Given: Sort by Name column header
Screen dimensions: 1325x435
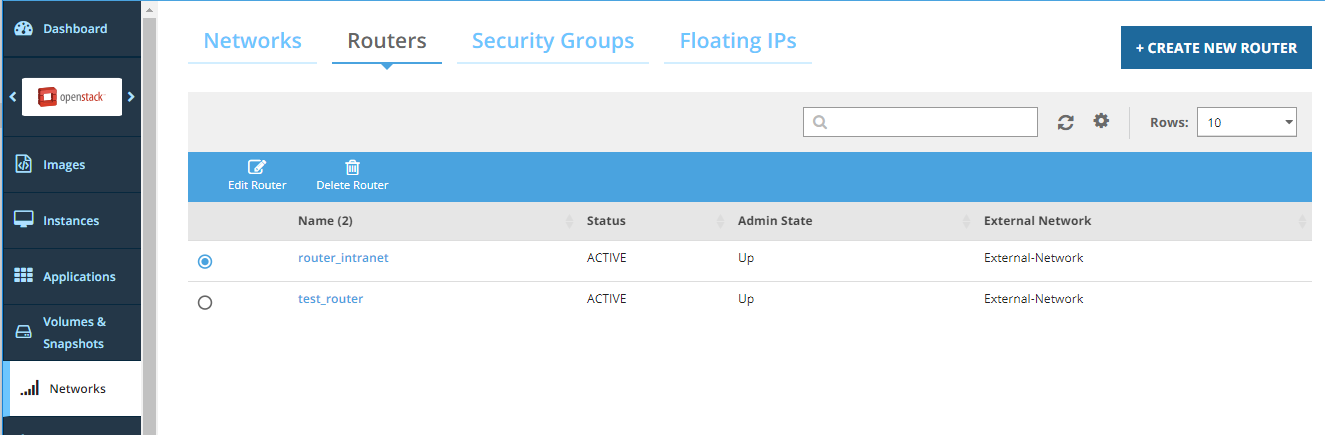Looking at the screenshot, I should [325, 221].
